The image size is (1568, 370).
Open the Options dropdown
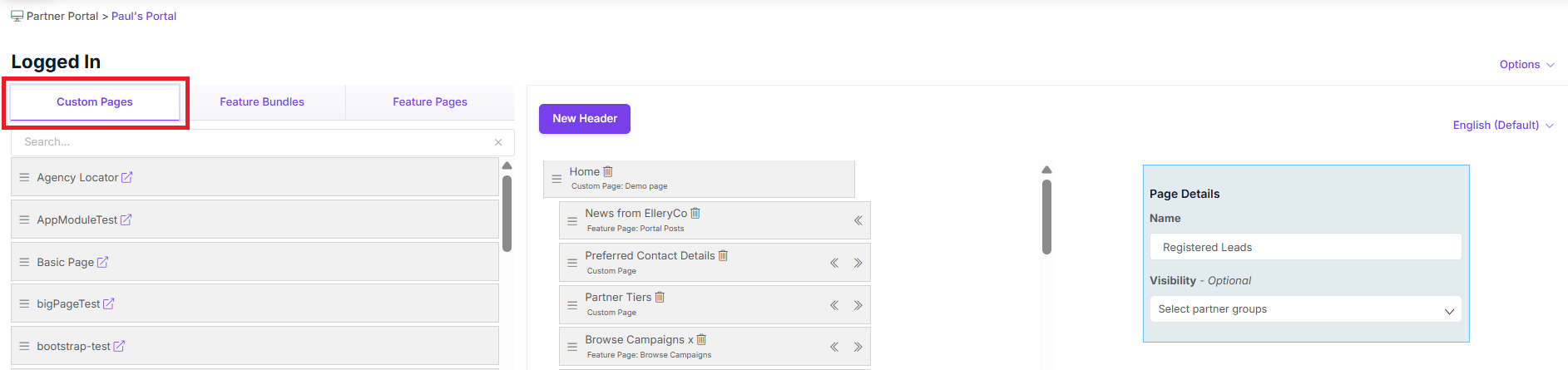coord(1526,64)
